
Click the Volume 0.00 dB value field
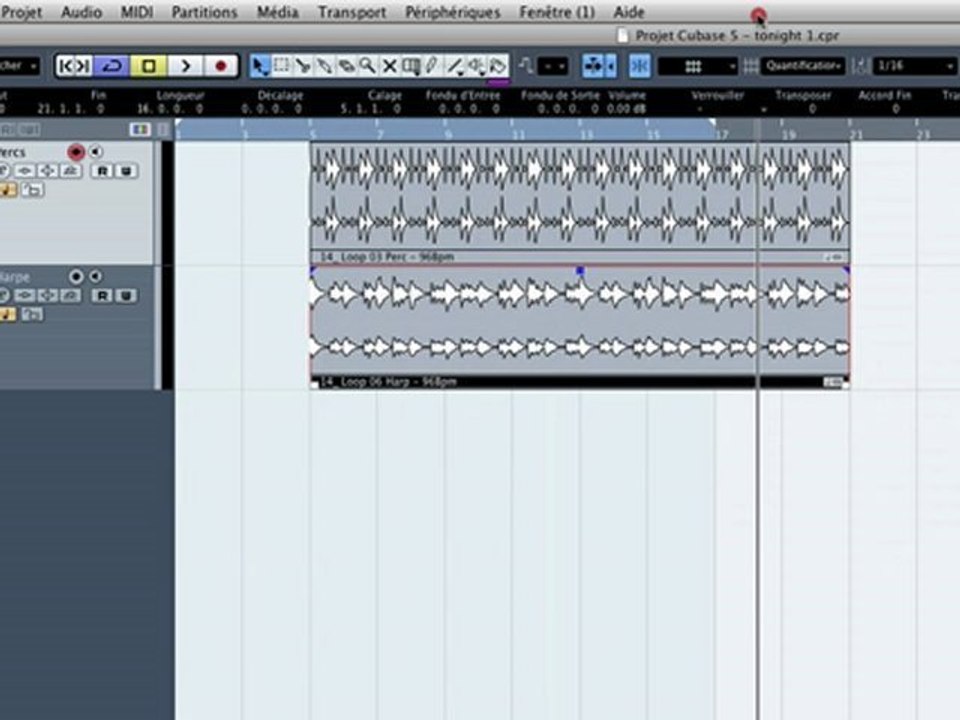click(626, 109)
